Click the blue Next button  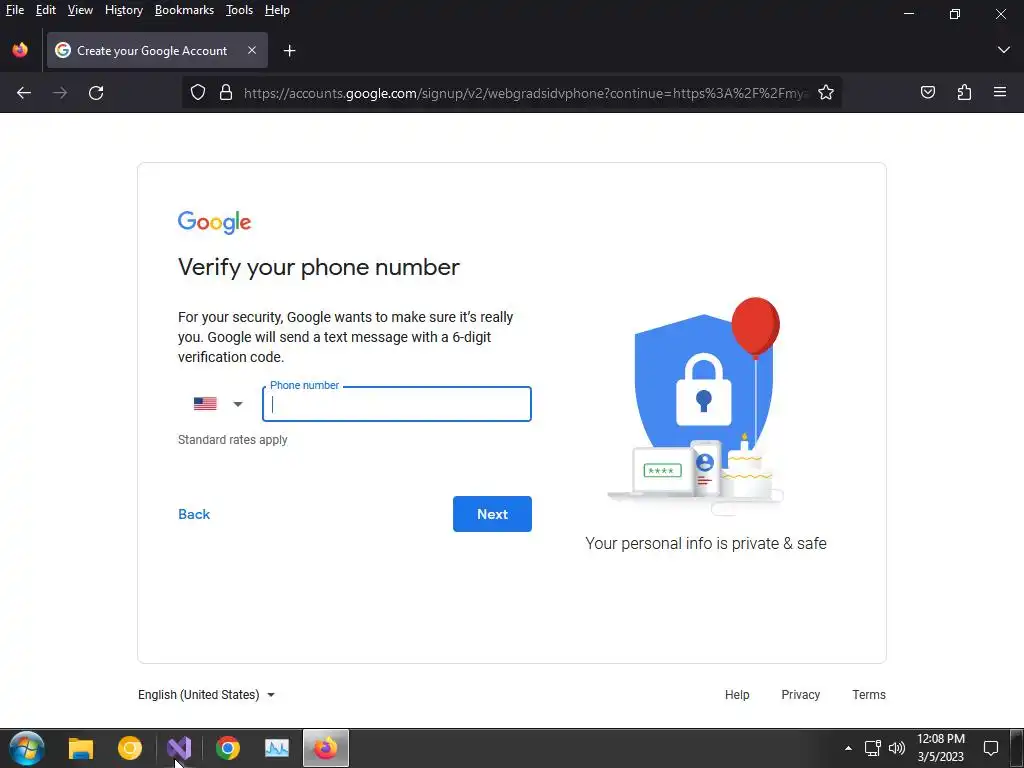click(x=492, y=514)
